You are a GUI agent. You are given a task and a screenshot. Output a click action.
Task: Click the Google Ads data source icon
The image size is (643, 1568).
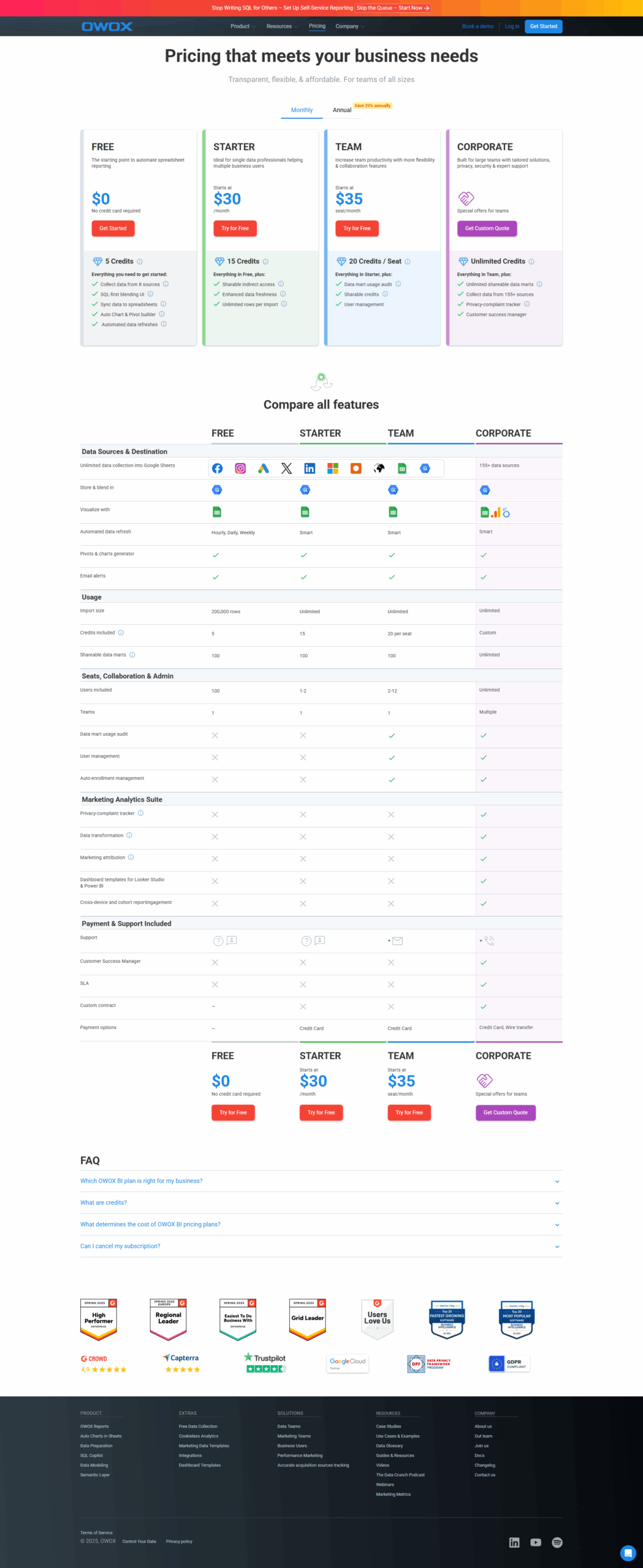pyautogui.click(x=264, y=469)
